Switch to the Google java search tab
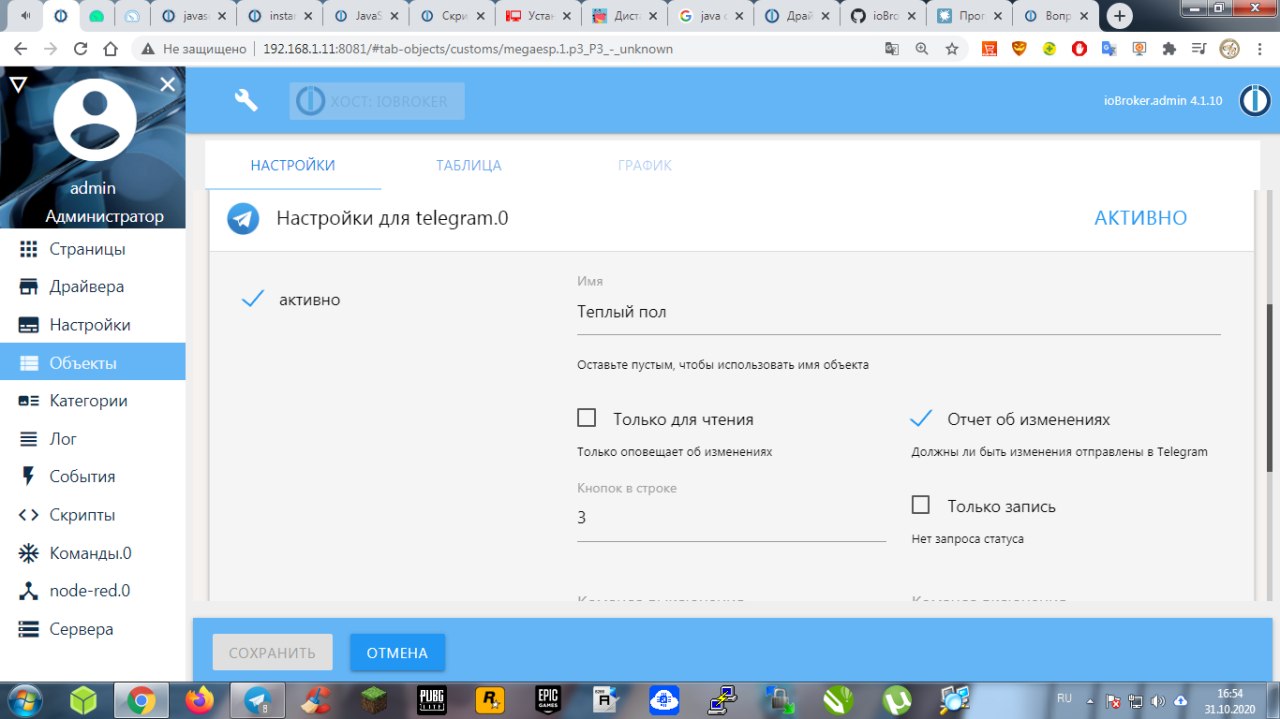1280x719 pixels. (x=712, y=16)
